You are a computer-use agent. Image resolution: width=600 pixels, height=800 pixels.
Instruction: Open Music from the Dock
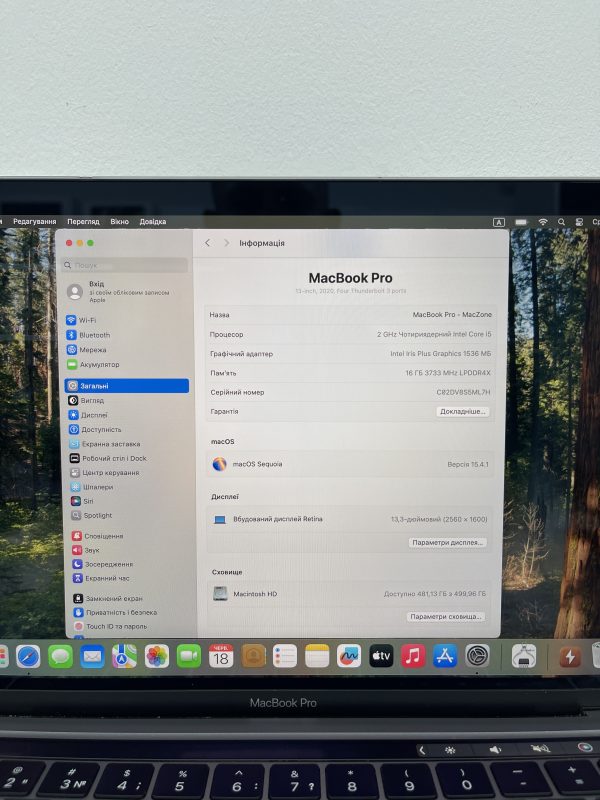click(413, 656)
